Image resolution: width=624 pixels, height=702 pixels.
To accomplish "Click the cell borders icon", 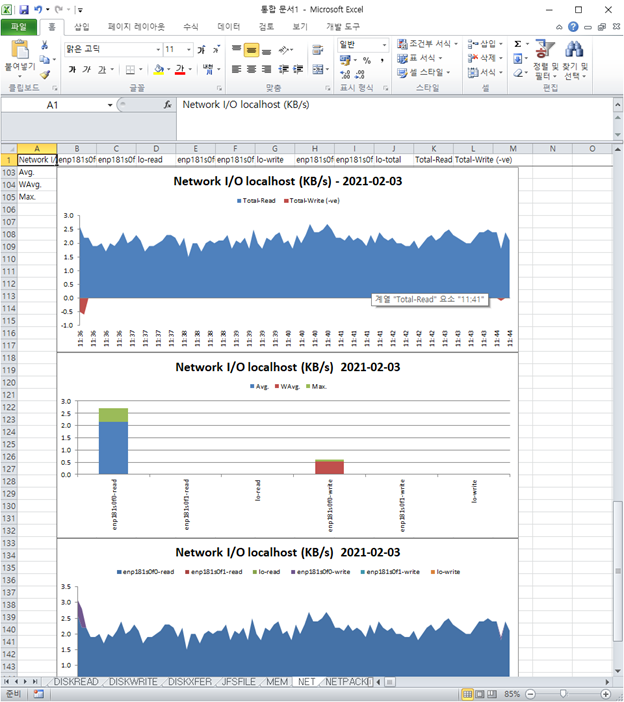I will click(130, 69).
